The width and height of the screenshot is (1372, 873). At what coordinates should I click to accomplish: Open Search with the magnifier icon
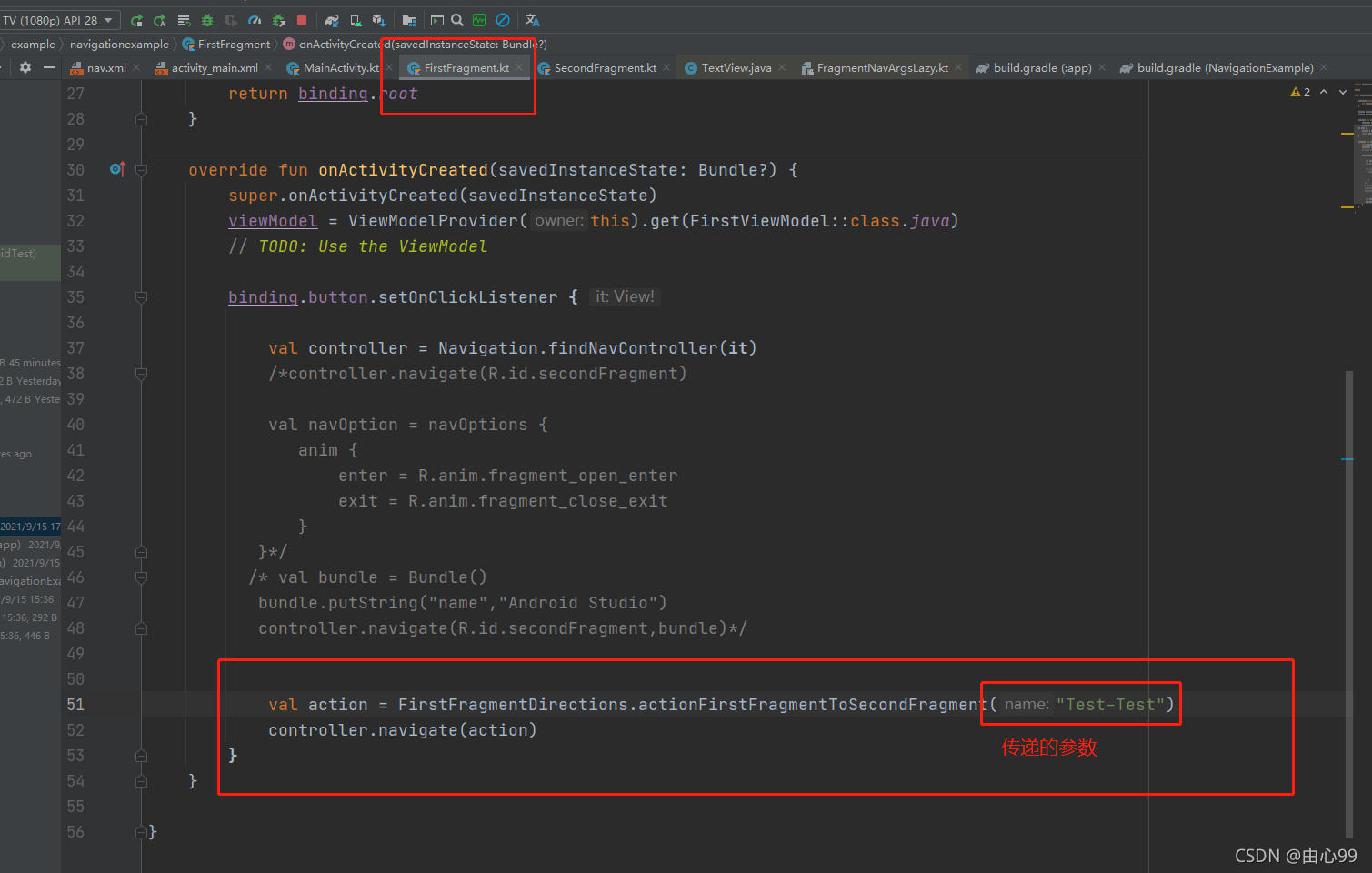coord(456,19)
